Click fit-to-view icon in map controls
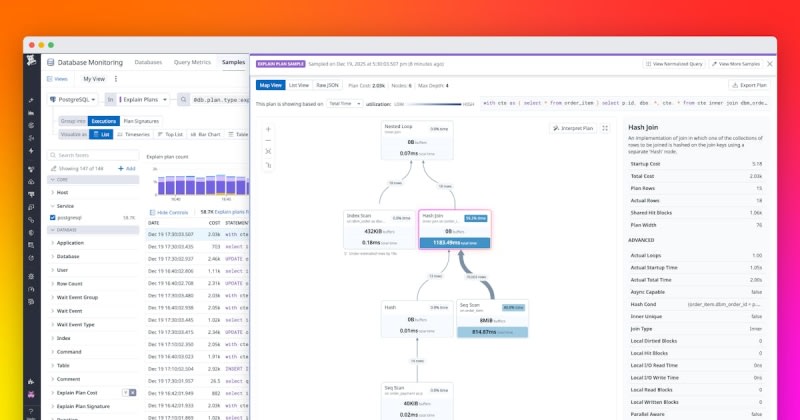The image size is (800, 420). (x=268, y=151)
